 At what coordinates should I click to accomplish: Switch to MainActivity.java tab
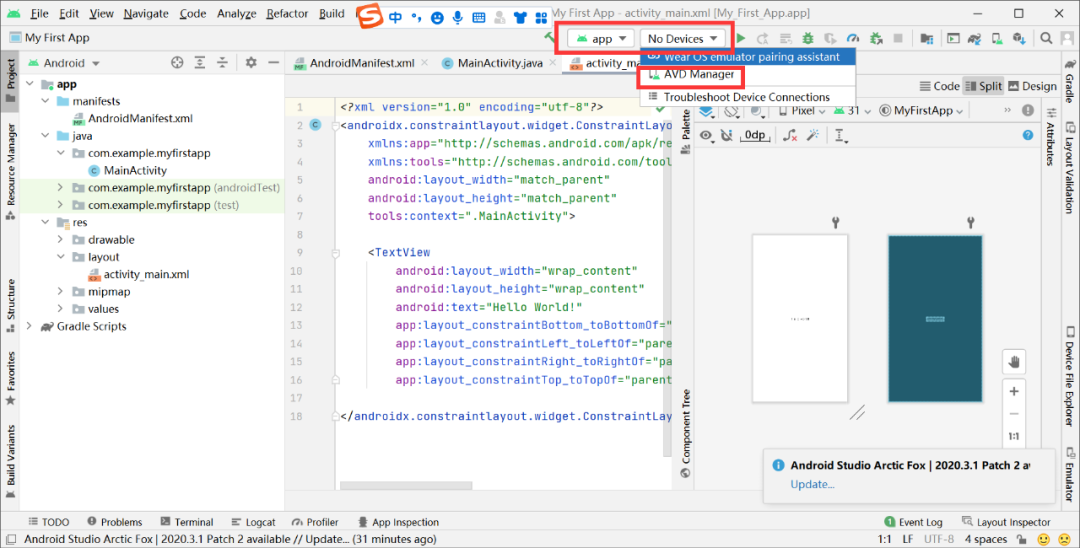(500, 63)
